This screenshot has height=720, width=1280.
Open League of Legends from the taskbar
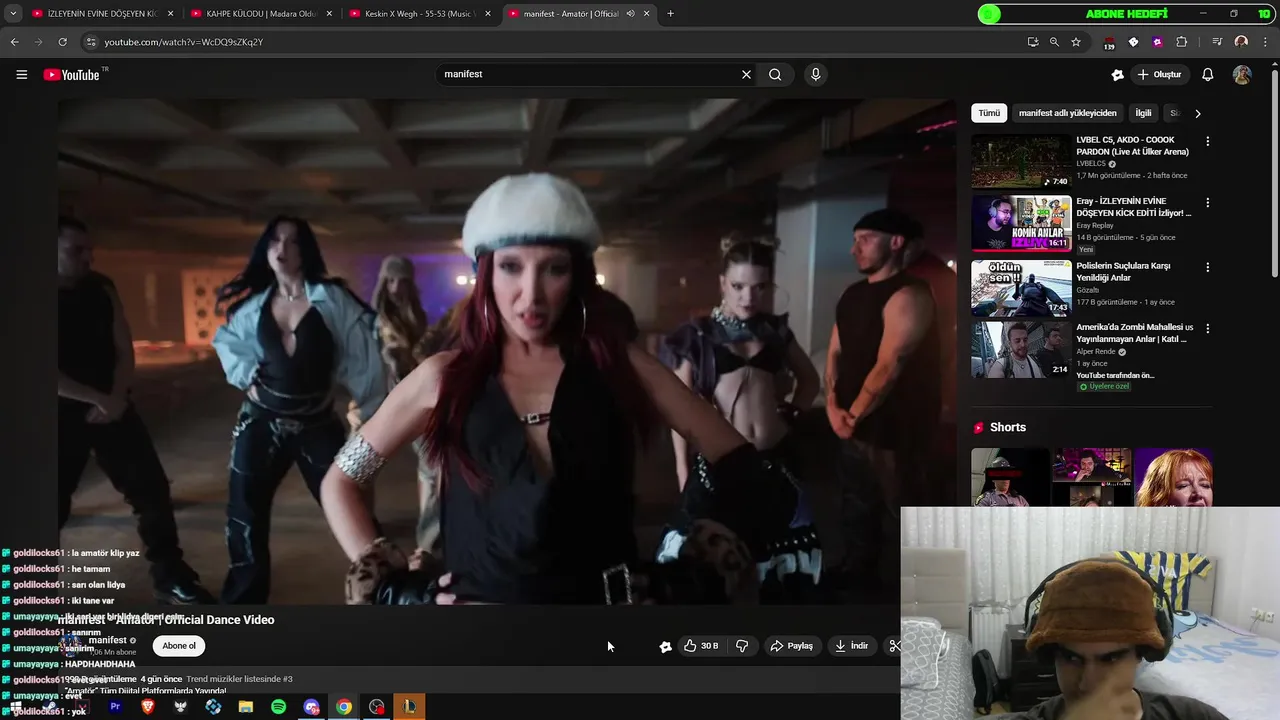[x=409, y=707]
